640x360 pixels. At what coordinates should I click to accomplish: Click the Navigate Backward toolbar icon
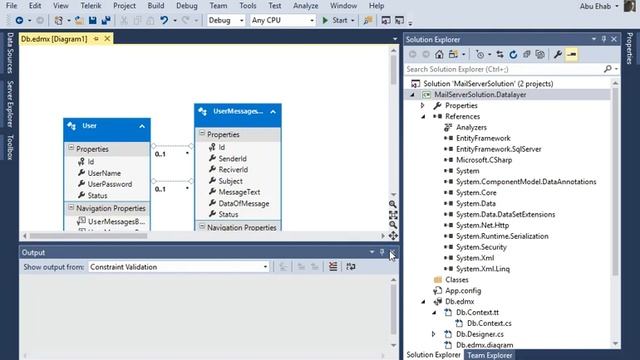pos(19,20)
